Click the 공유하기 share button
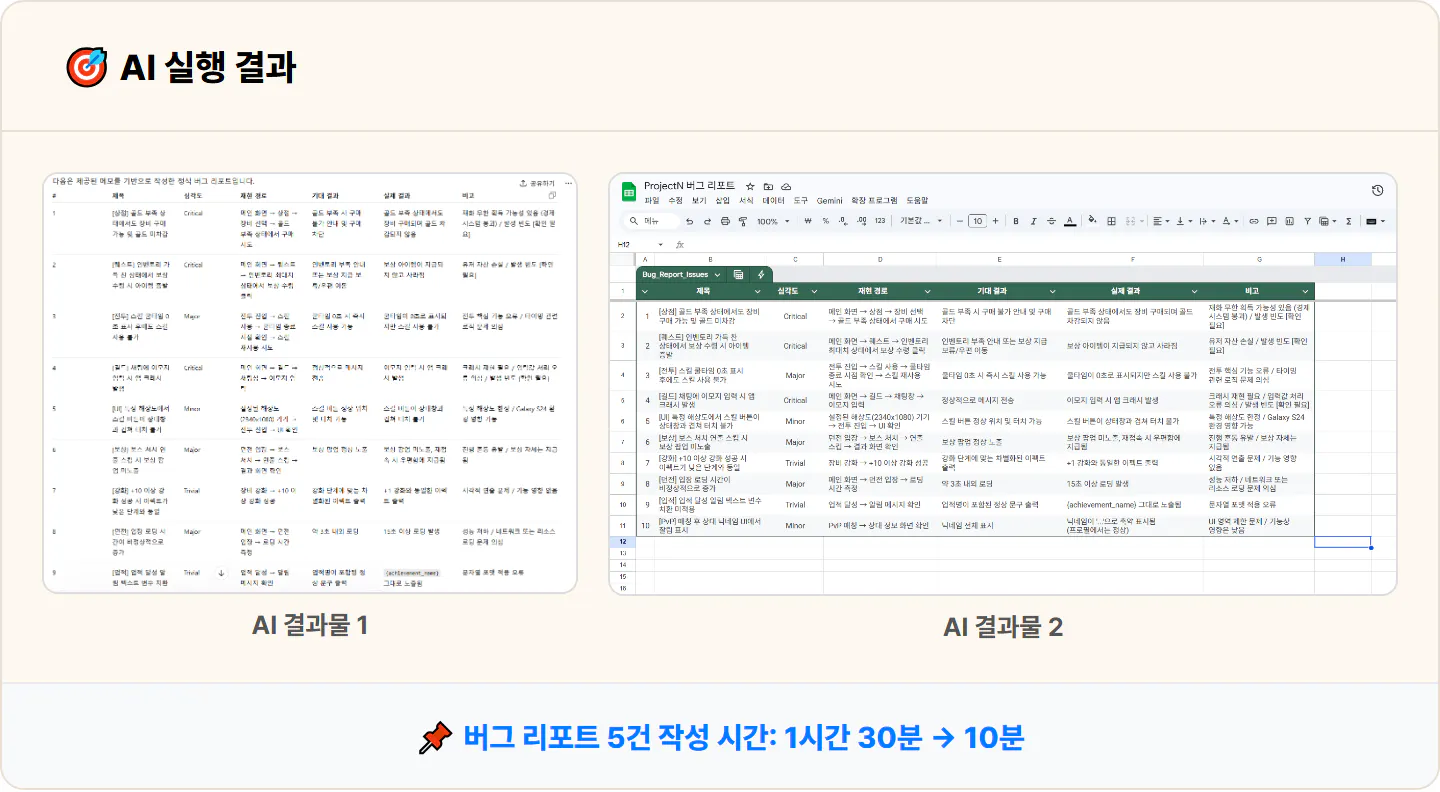 (x=537, y=184)
